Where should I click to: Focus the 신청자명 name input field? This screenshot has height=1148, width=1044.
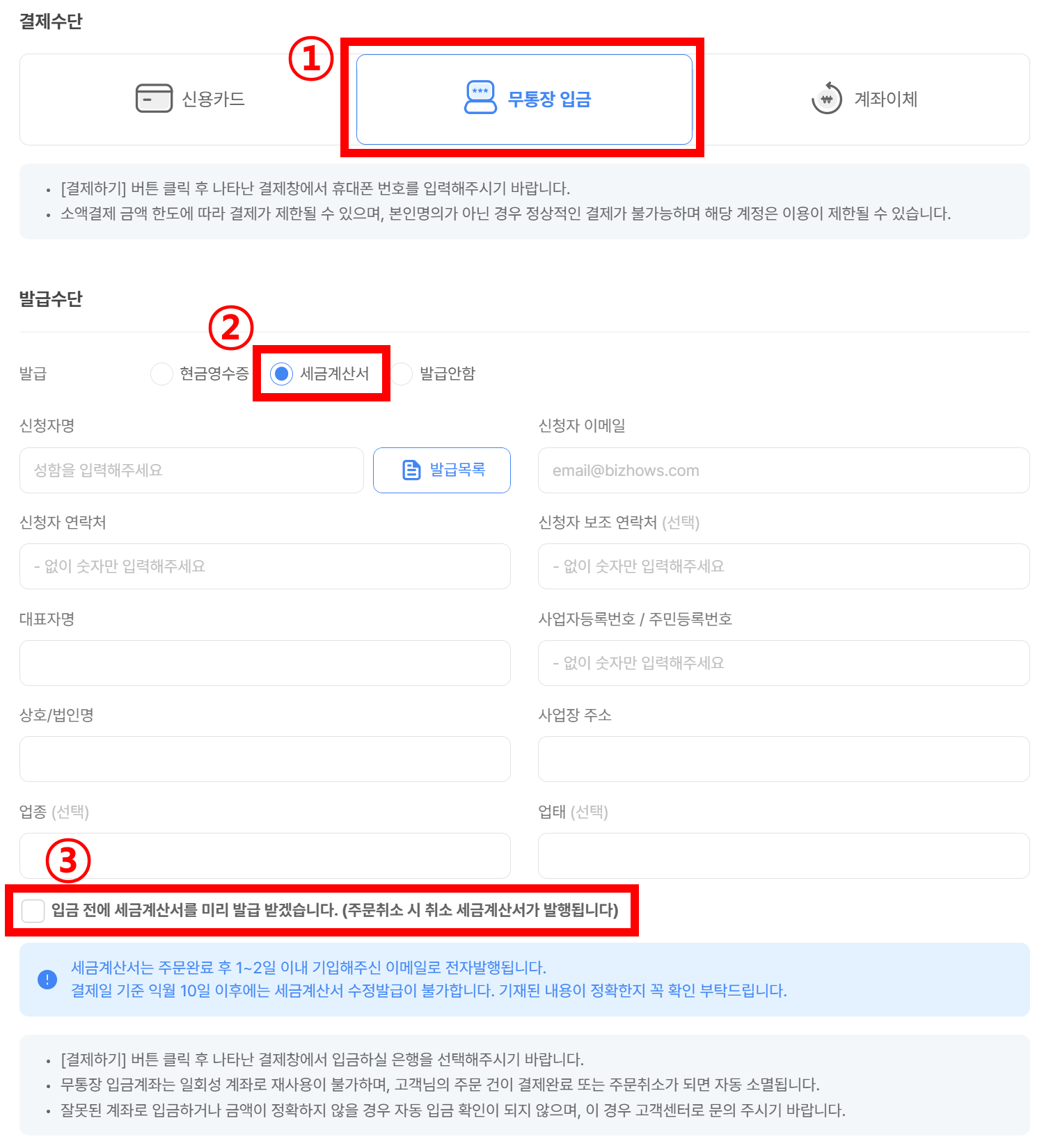tap(191, 470)
